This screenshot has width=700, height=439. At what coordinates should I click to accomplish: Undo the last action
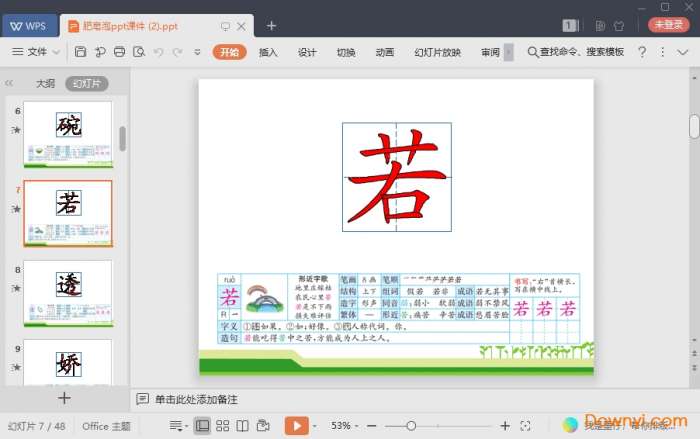pos(158,52)
